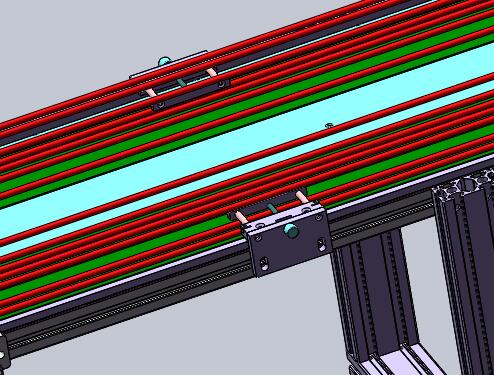The width and height of the screenshot is (494, 375).
Task: Click the lower-left slotted hole on the bracket plate
Action: click(x=264, y=263)
